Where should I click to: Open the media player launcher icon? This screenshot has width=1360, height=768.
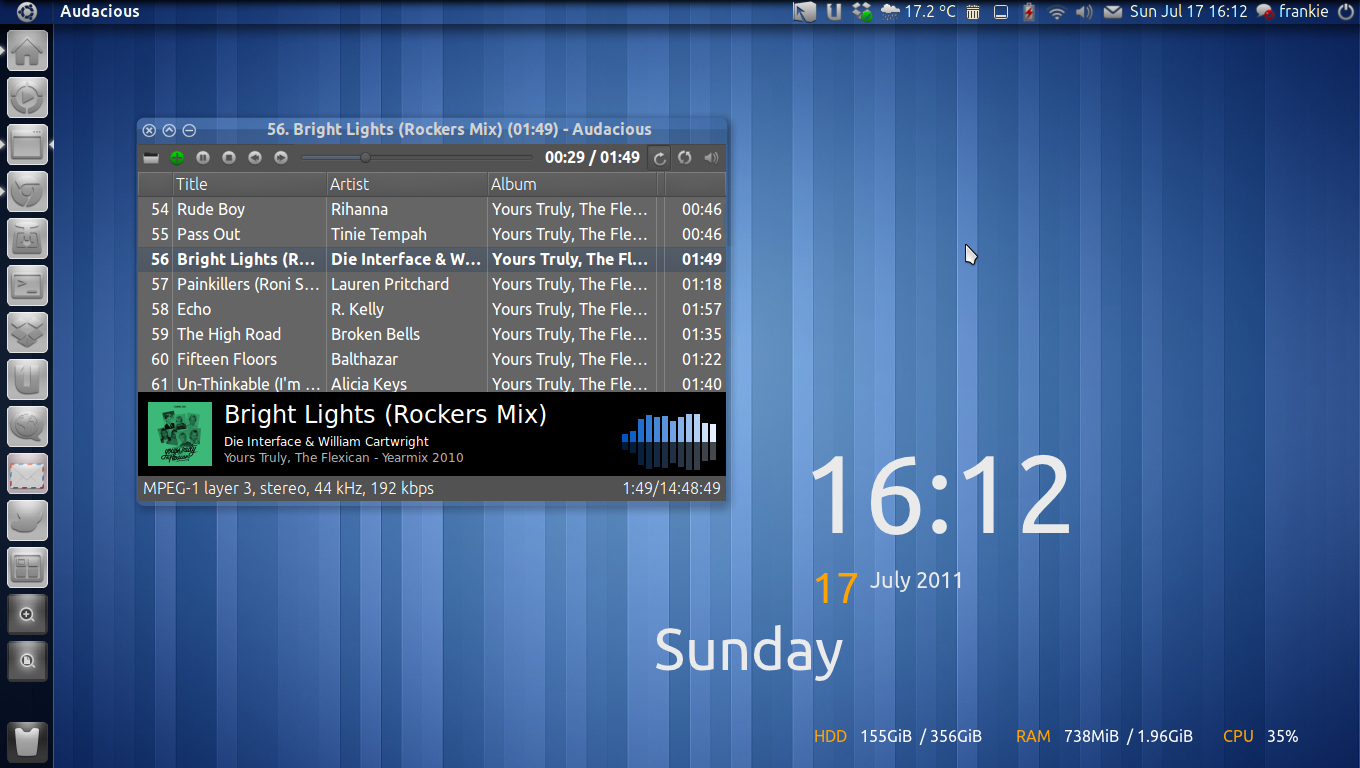(28, 98)
